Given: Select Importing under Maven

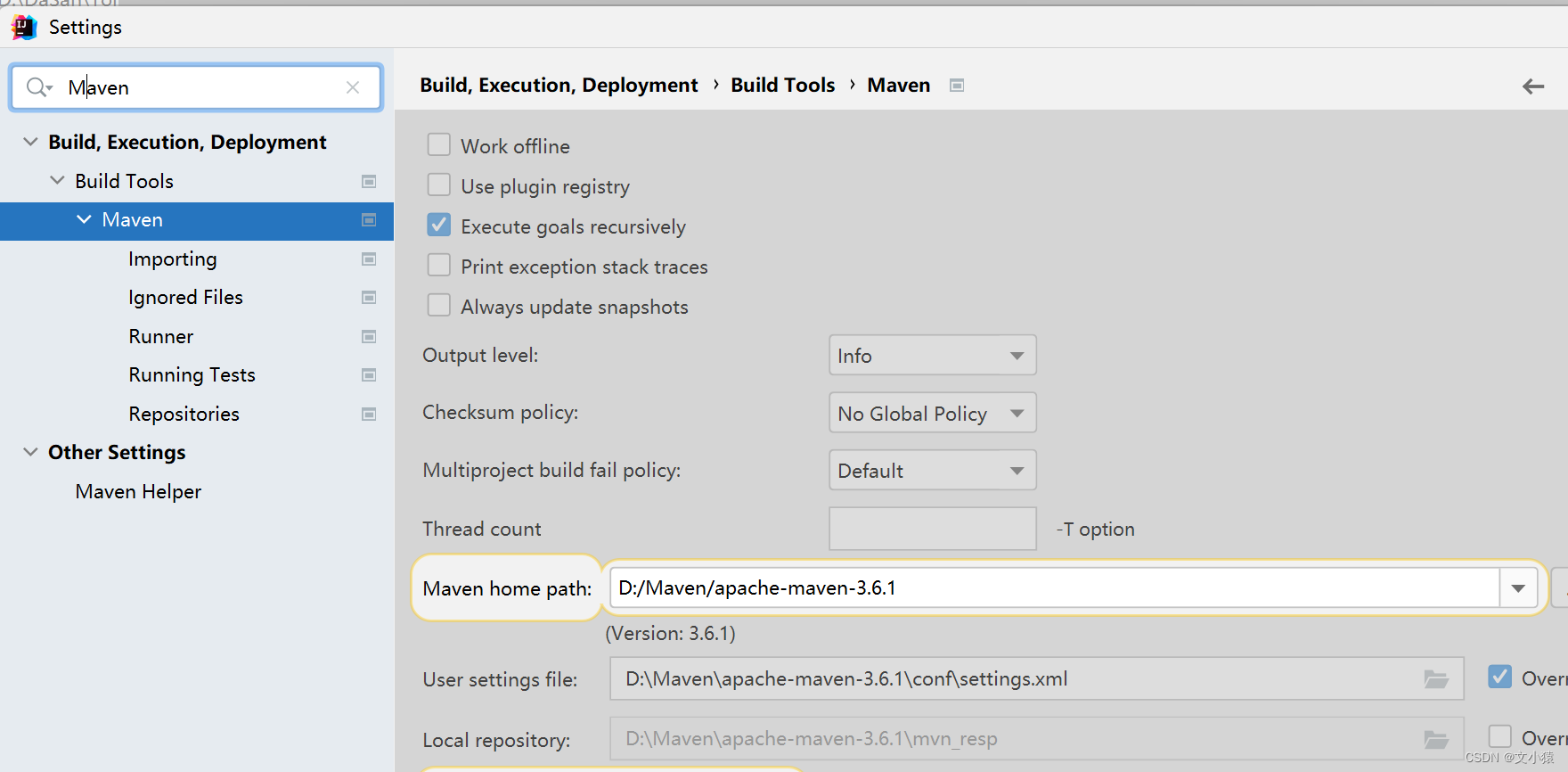Looking at the screenshot, I should click(x=173, y=259).
